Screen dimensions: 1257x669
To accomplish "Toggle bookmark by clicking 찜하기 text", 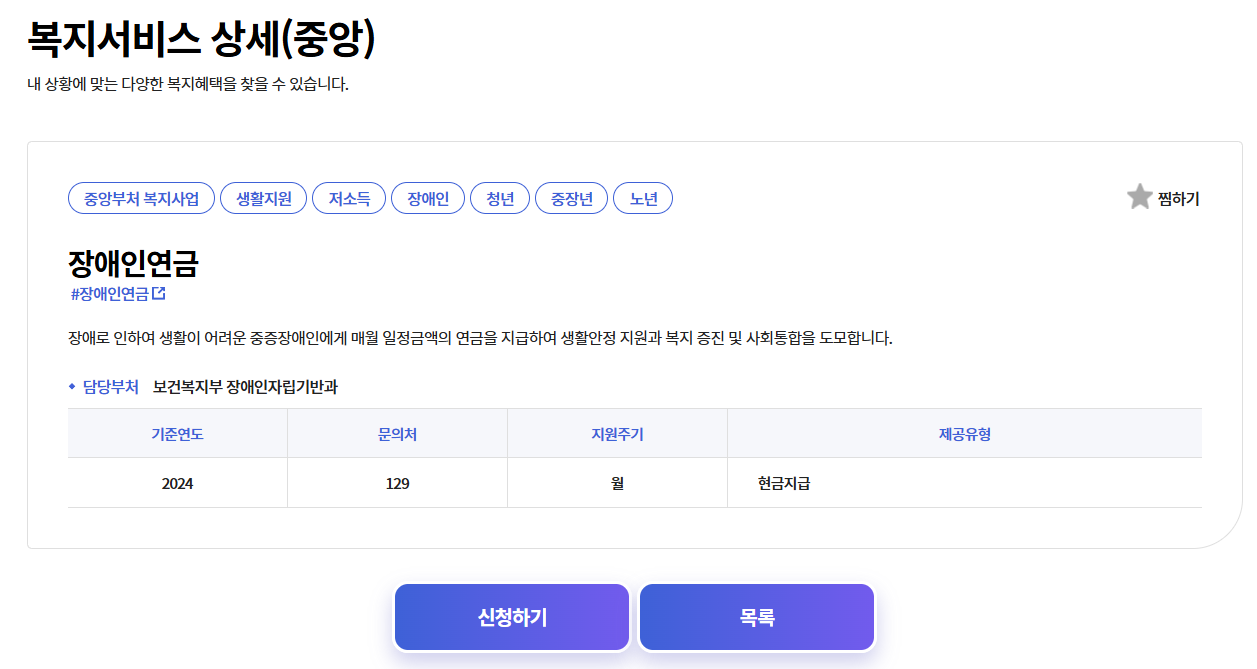I will 1180,198.
